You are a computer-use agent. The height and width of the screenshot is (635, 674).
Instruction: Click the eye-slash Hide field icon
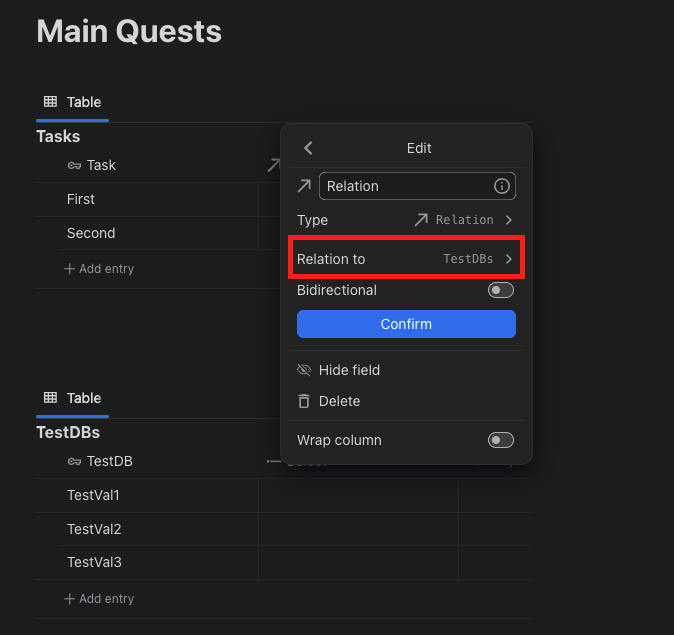[304, 370]
